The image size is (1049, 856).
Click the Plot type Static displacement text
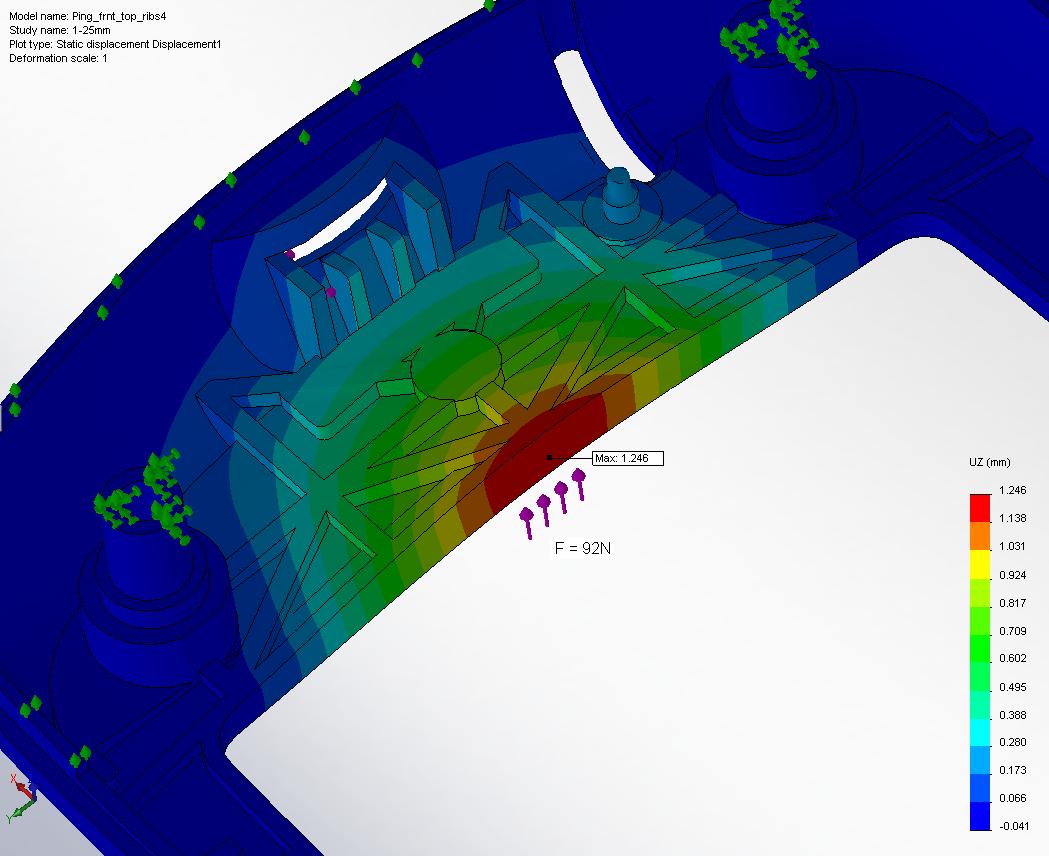point(115,44)
